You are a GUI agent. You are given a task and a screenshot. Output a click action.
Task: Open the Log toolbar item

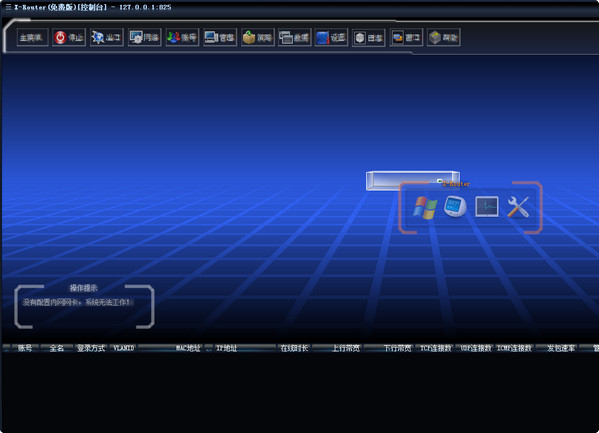click(369, 37)
